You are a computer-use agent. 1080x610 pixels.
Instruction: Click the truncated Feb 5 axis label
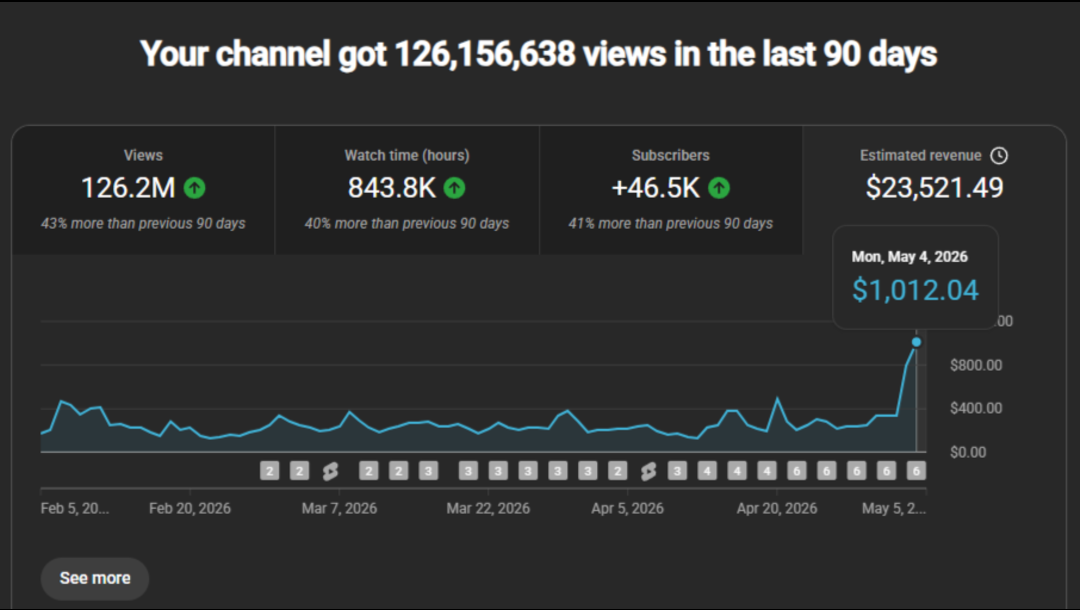74,509
